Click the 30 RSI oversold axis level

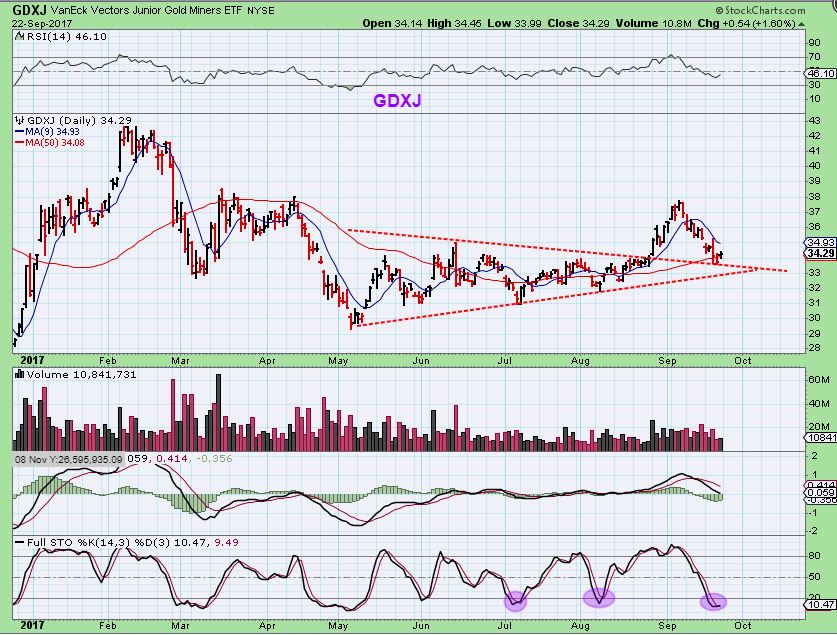815,84
